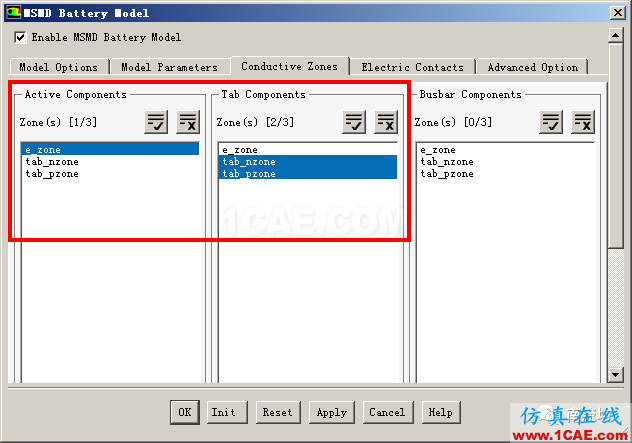This screenshot has height=443, width=632.
Task: Toggle Enable MSMD Battery Model checkbox
Action: tap(20, 37)
